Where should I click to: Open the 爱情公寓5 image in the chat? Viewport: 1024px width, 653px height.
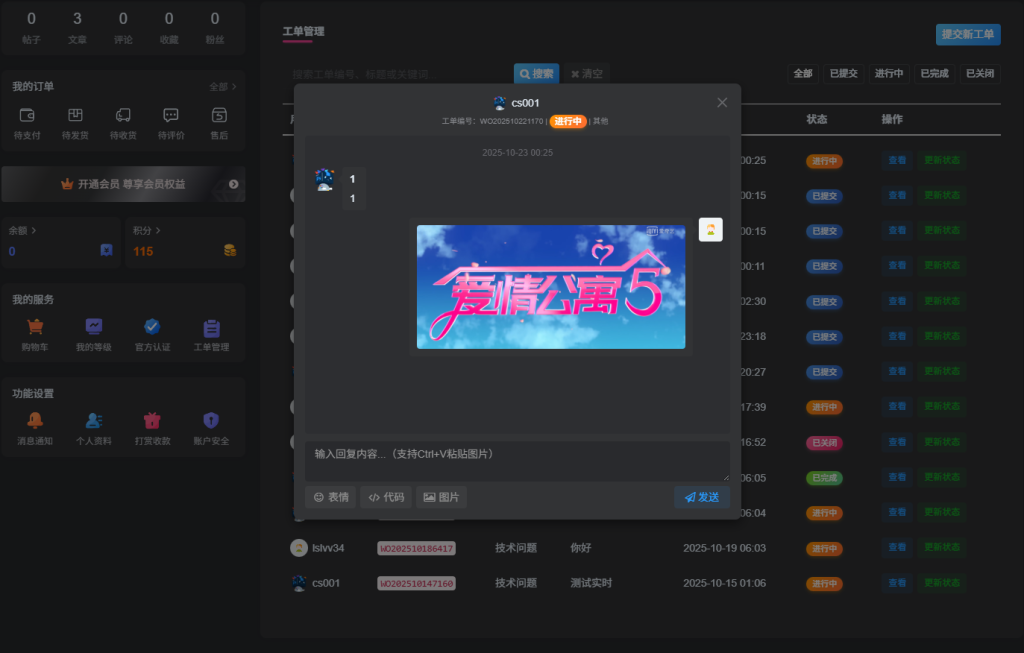pos(551,287)
